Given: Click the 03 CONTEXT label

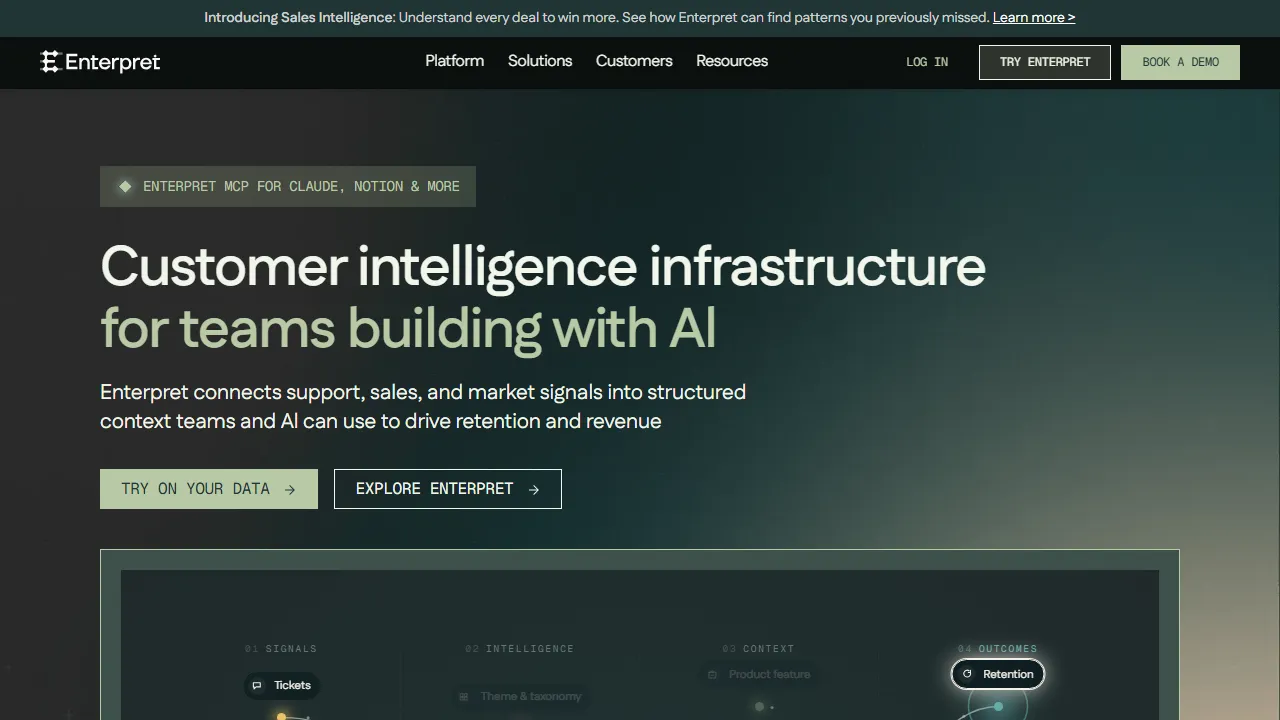Looking at the screenshot, I should [758, 649].
